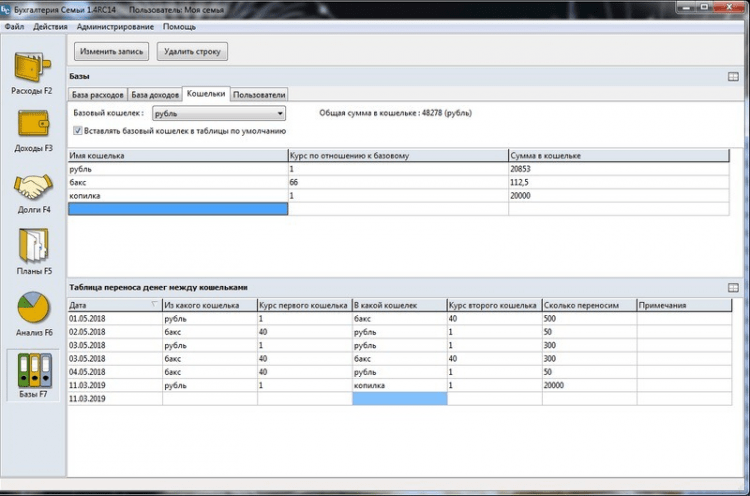The width and height of the screenshot is (750, 496).
Task: Switch to the База доходов tab
Action: 155,95
